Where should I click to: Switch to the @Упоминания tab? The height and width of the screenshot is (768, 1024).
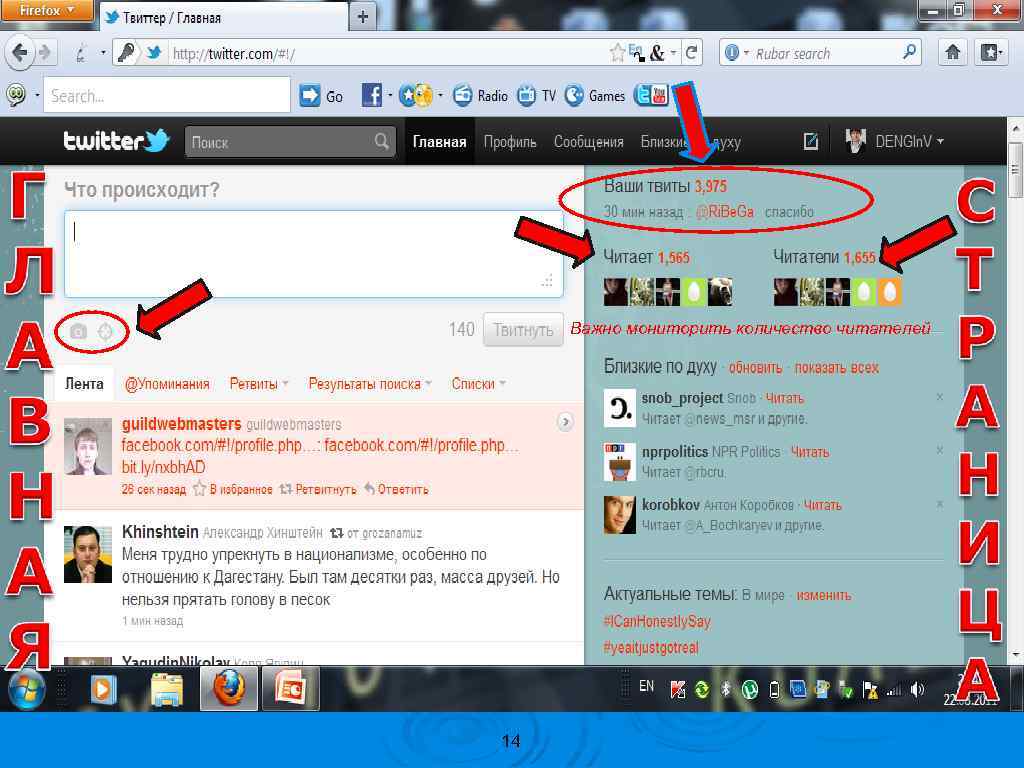167,384
